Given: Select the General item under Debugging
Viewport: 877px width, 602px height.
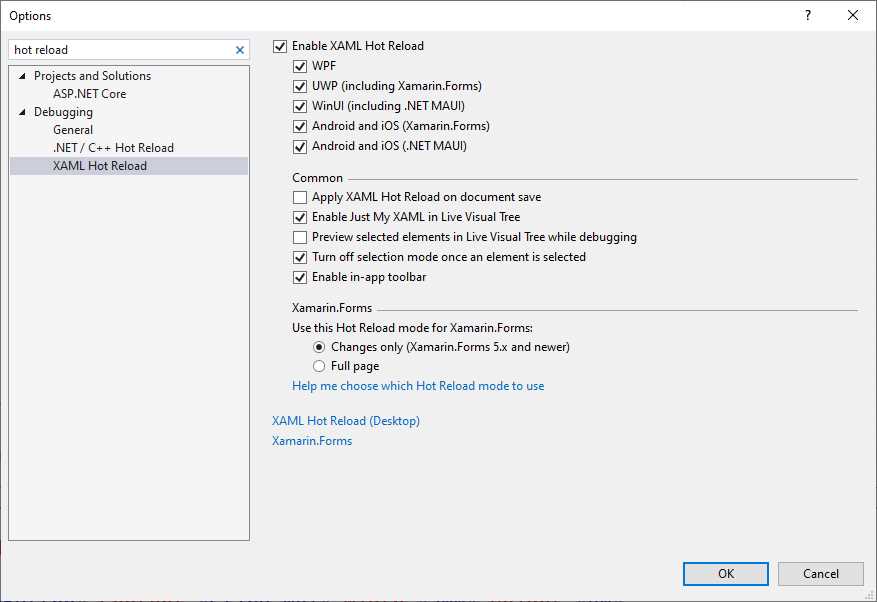Looking at the screenshot, I should 72,129.
